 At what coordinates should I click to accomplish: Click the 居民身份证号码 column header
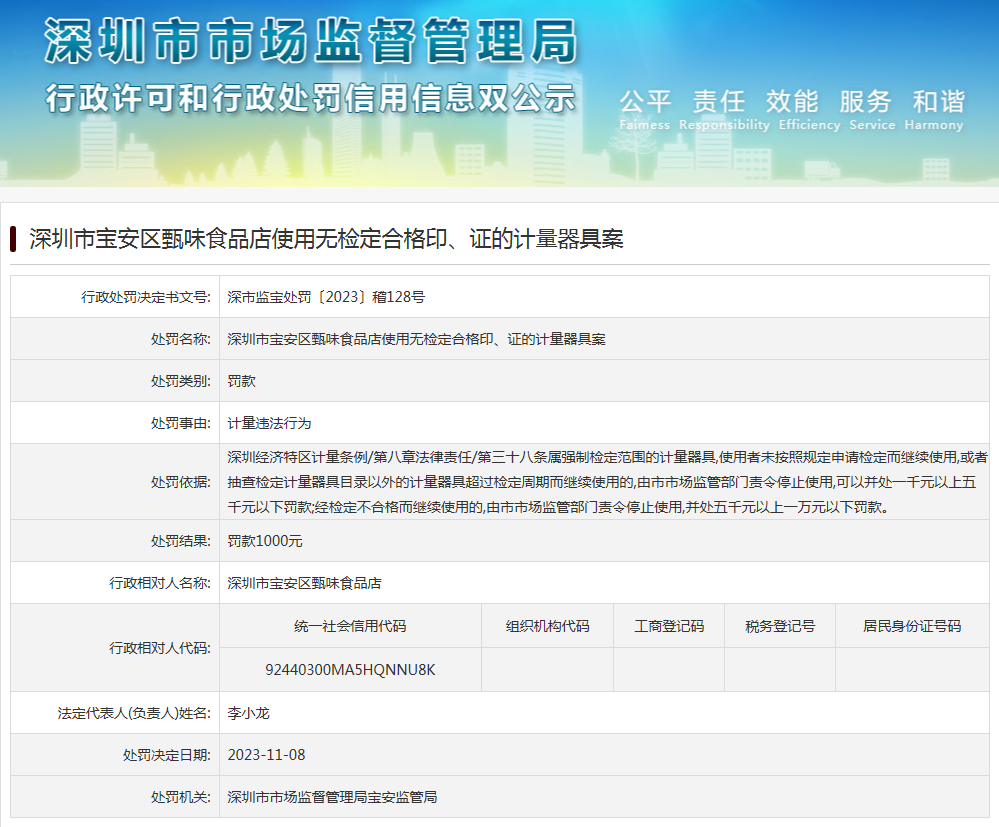click(x=912, y=626)
